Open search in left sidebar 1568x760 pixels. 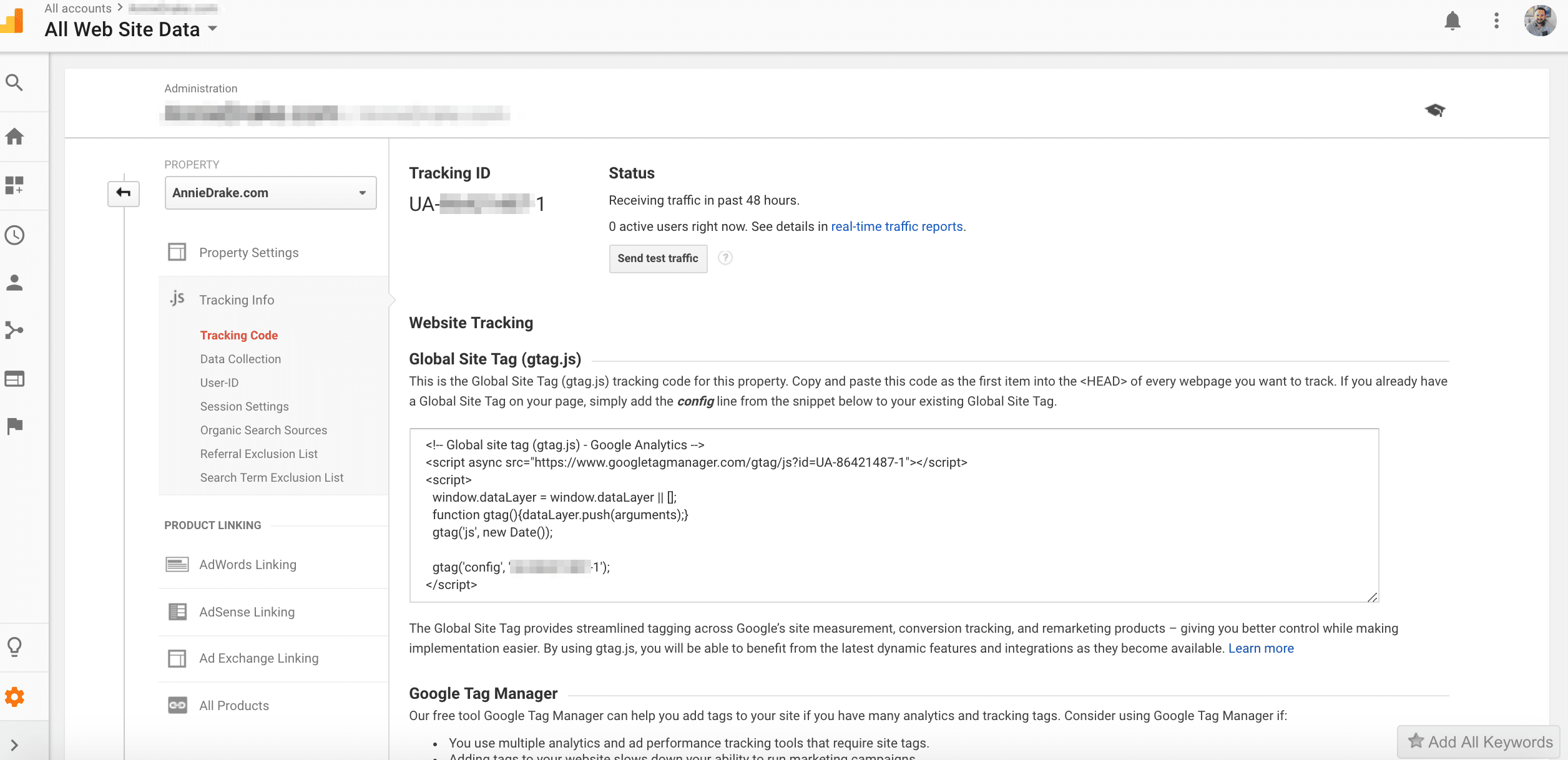14,82
